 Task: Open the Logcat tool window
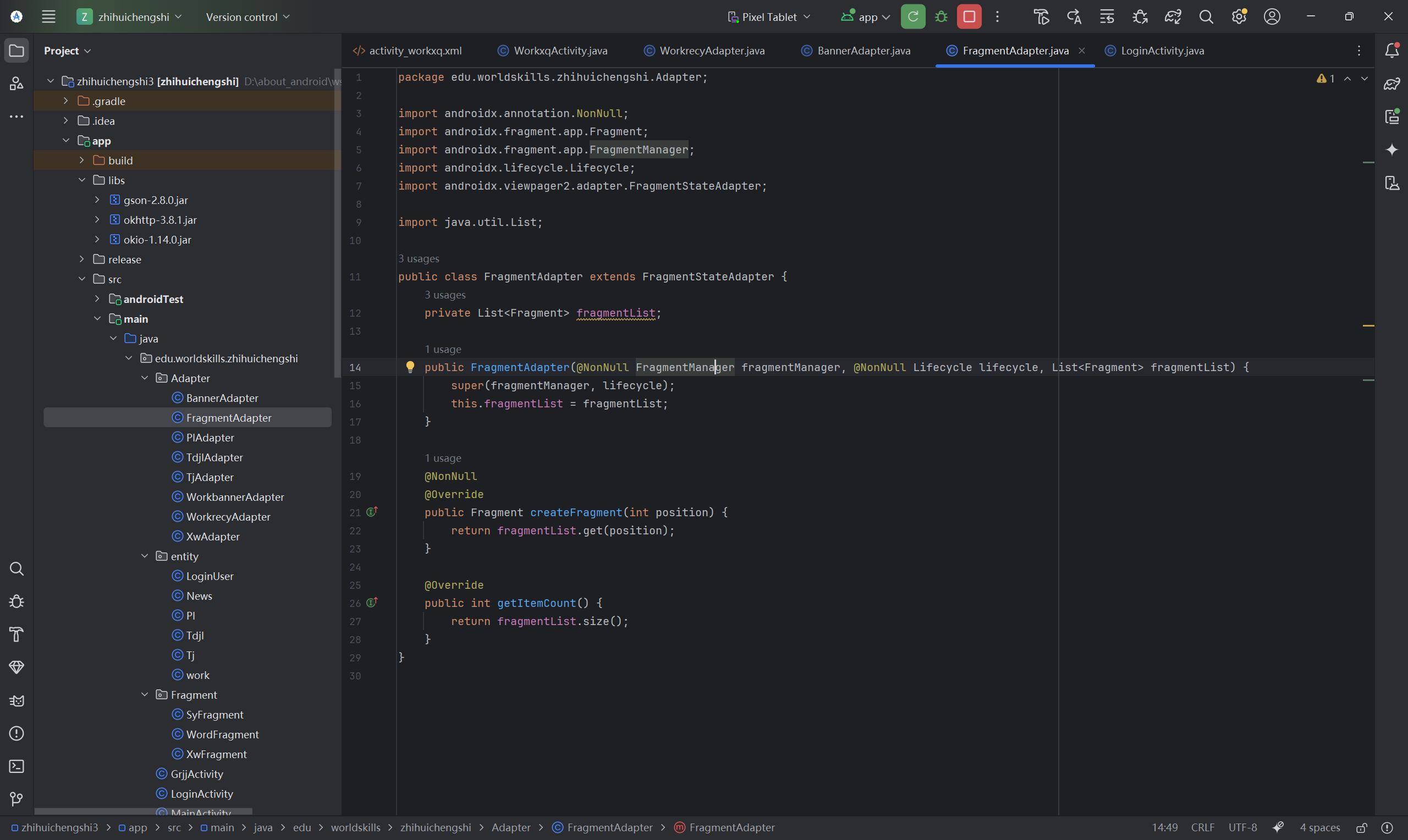click(16, 701)
